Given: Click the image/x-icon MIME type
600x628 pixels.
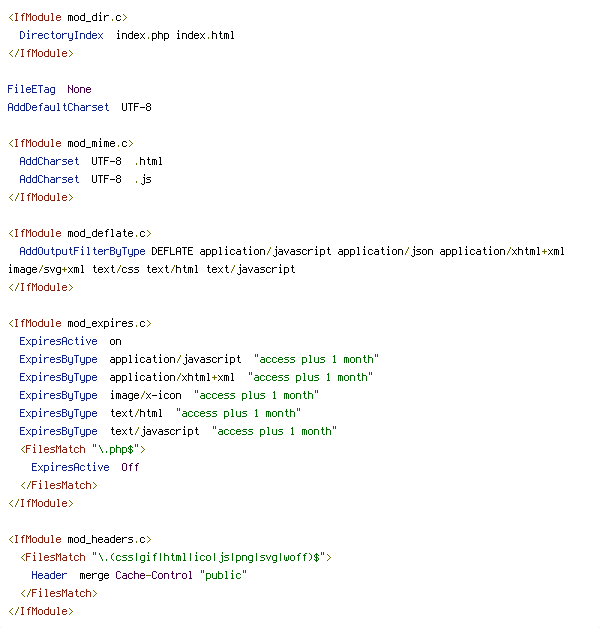Looking at the screenshot, I should pos(145,395).
